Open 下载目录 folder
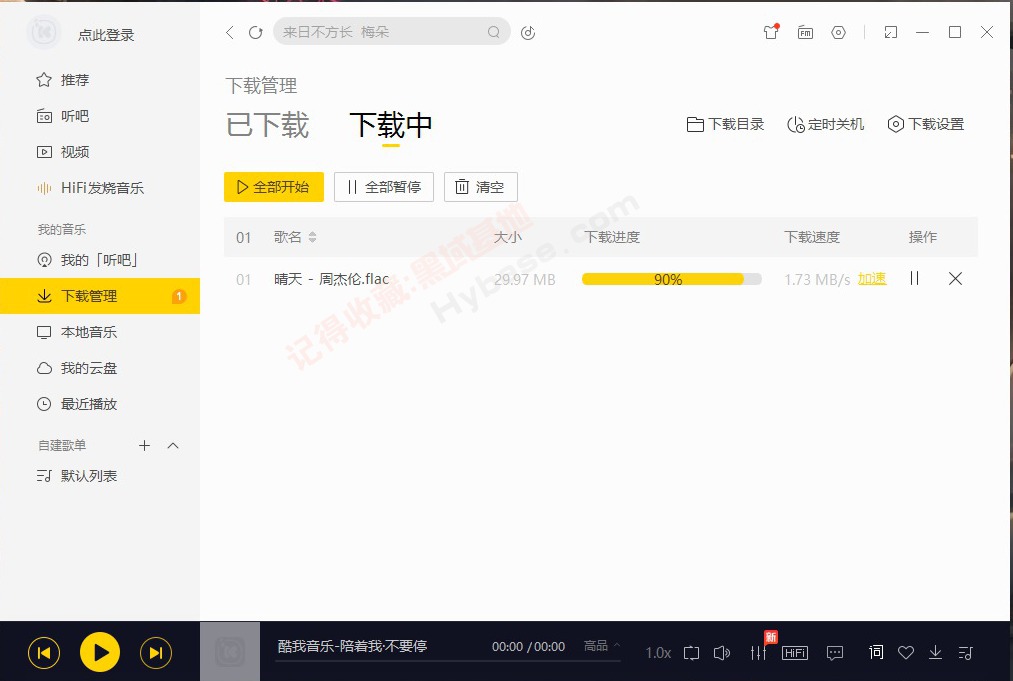Screen dimensions: 1013x681 pyautogui.click(x=726, y=124)
